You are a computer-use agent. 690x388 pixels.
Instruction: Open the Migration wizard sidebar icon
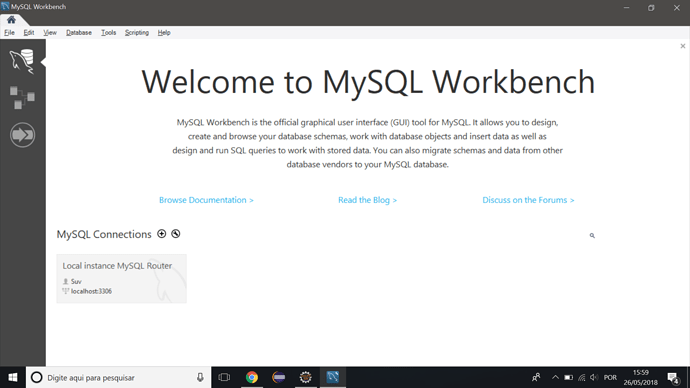click(x=22, y=135)
